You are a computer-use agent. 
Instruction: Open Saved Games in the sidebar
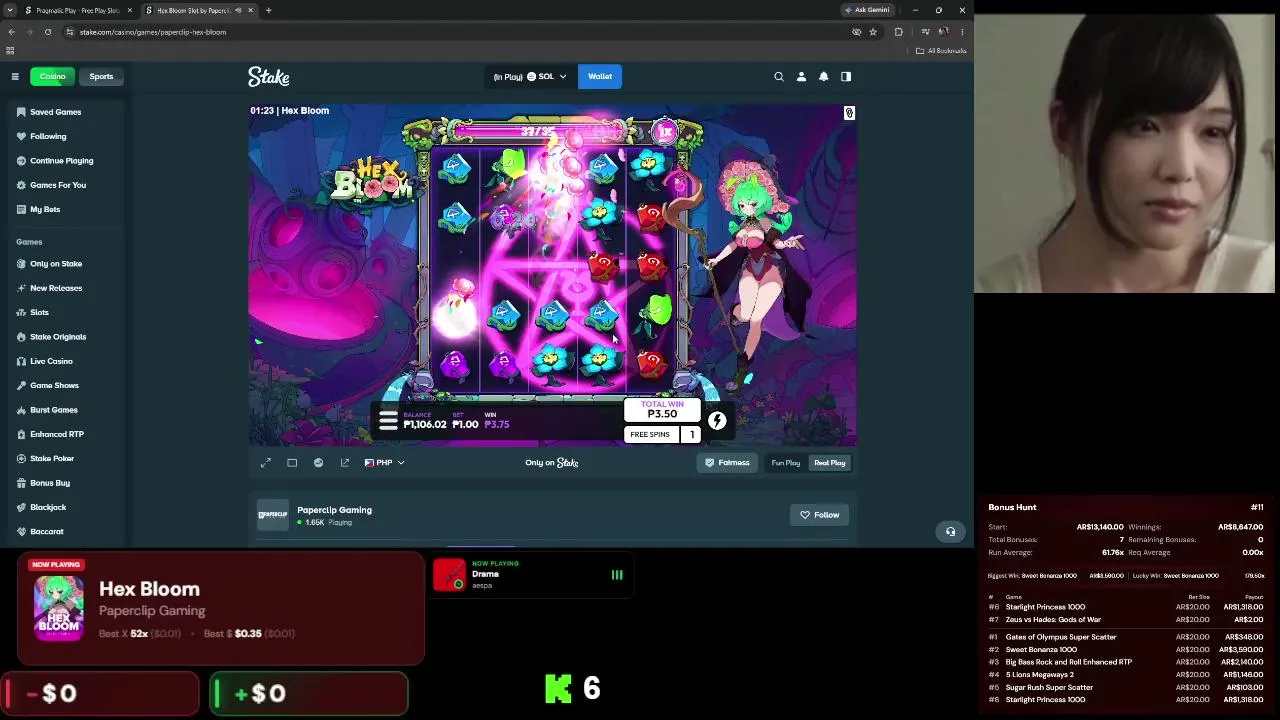(x=56, y=112)
